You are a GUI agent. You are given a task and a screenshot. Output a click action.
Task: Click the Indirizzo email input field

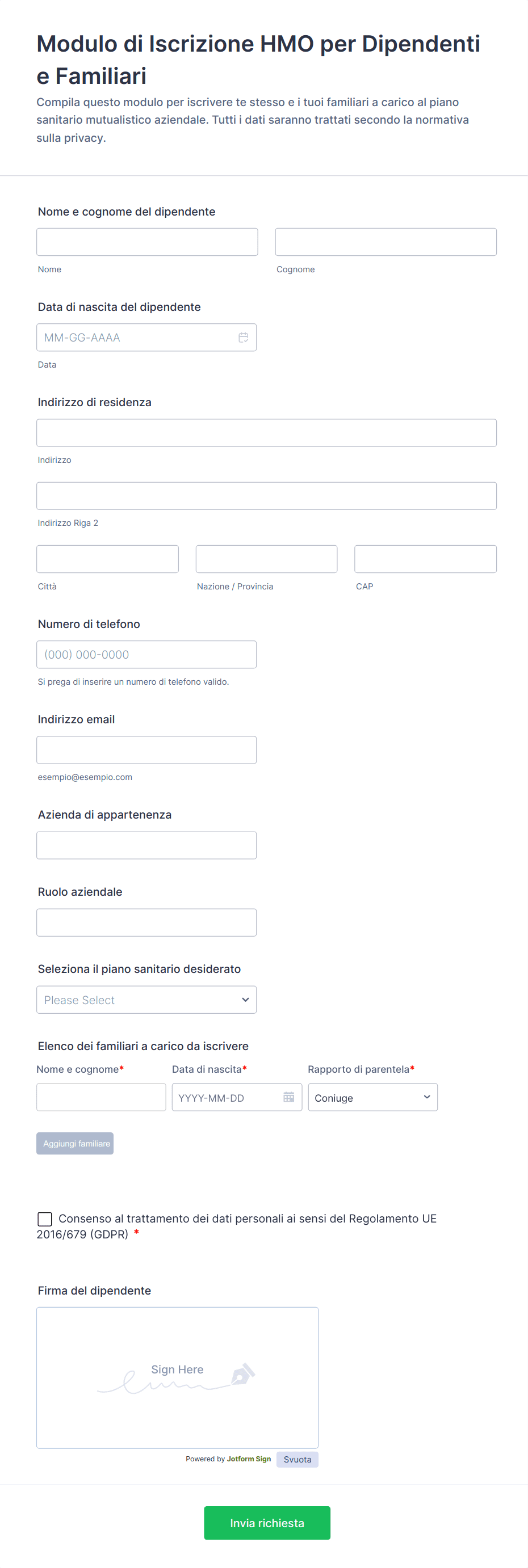(x=146, y=750)
